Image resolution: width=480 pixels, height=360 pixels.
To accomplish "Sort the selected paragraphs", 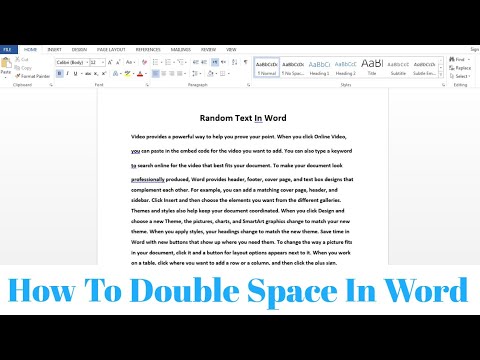I will click(235, 62).
